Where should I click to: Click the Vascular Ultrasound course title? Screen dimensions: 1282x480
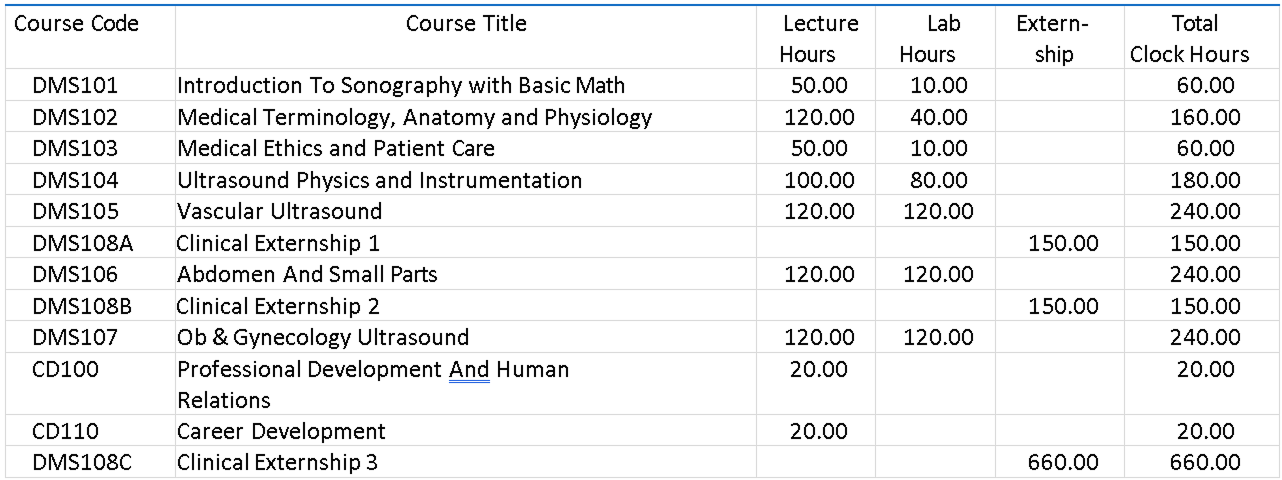[x=279, y=212]
